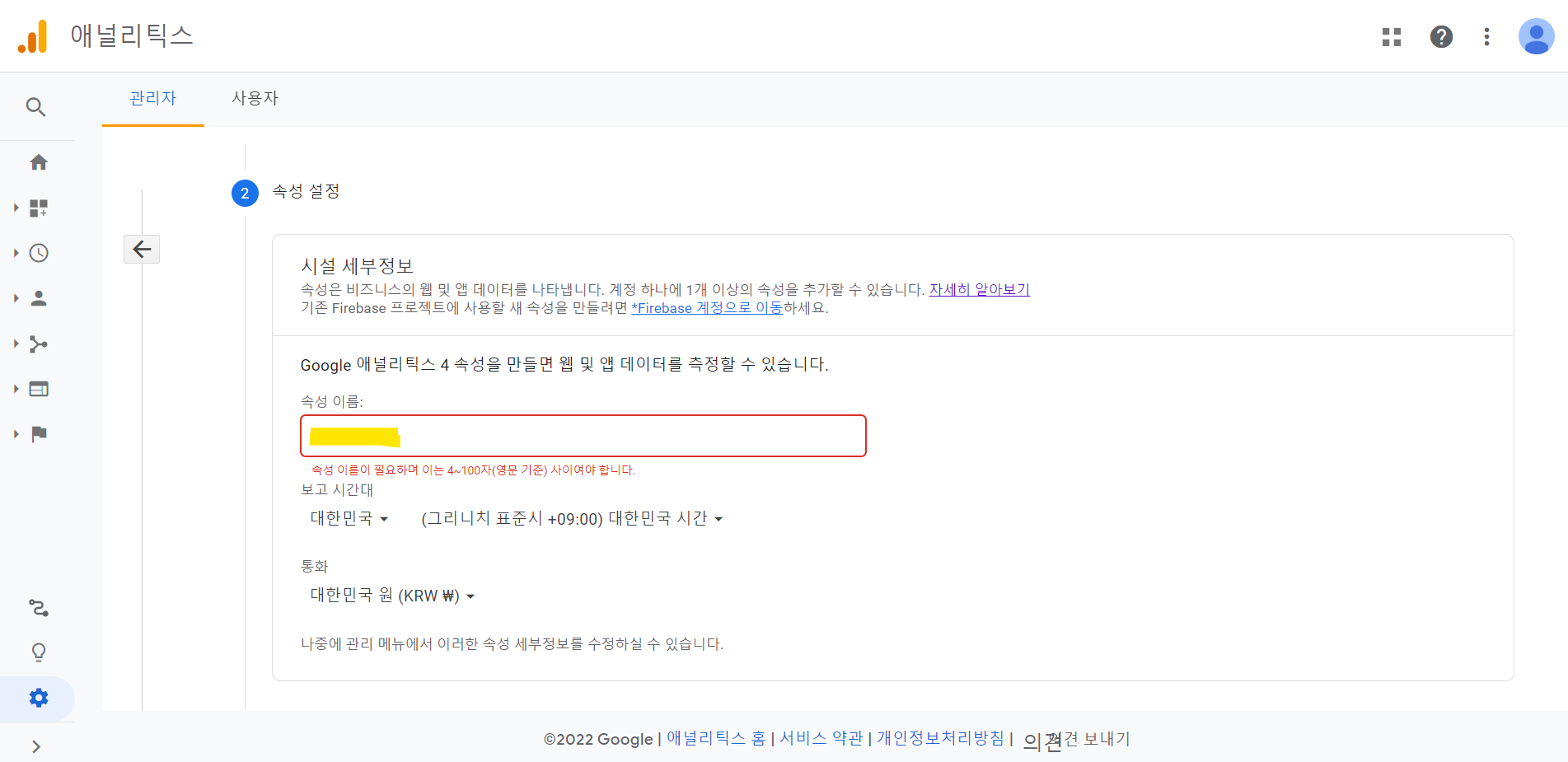1568x762 pixels.
Task: Click the 속성 이름 input field
Action: point(583,436)
